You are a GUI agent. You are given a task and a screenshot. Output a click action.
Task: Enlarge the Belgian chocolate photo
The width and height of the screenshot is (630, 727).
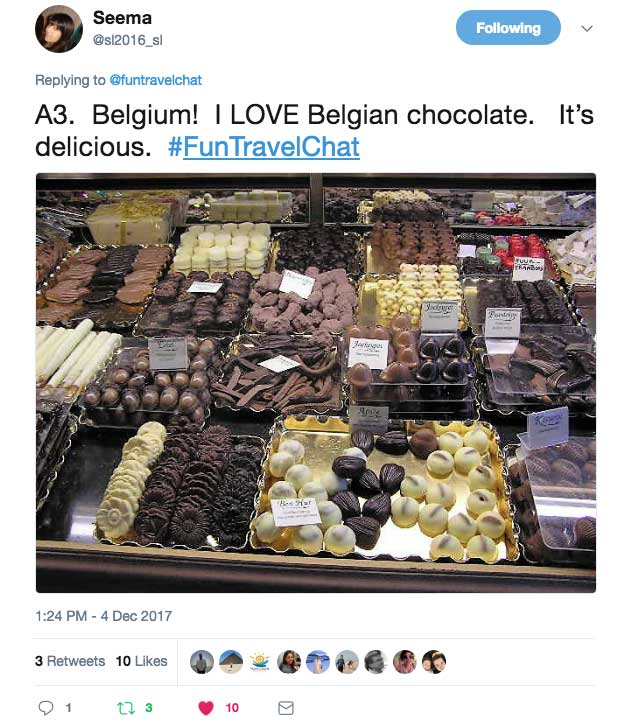[x=316, y=382]
